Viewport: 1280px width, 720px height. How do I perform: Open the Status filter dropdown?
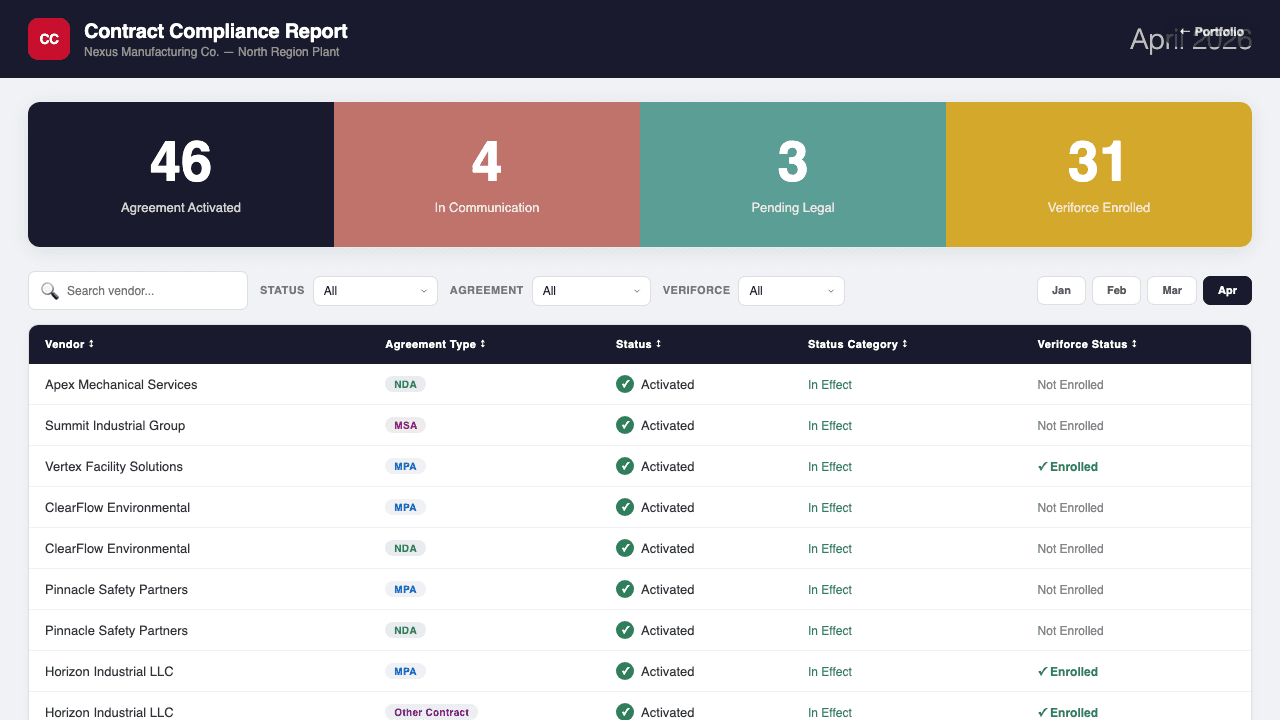[x=375, y=290]
